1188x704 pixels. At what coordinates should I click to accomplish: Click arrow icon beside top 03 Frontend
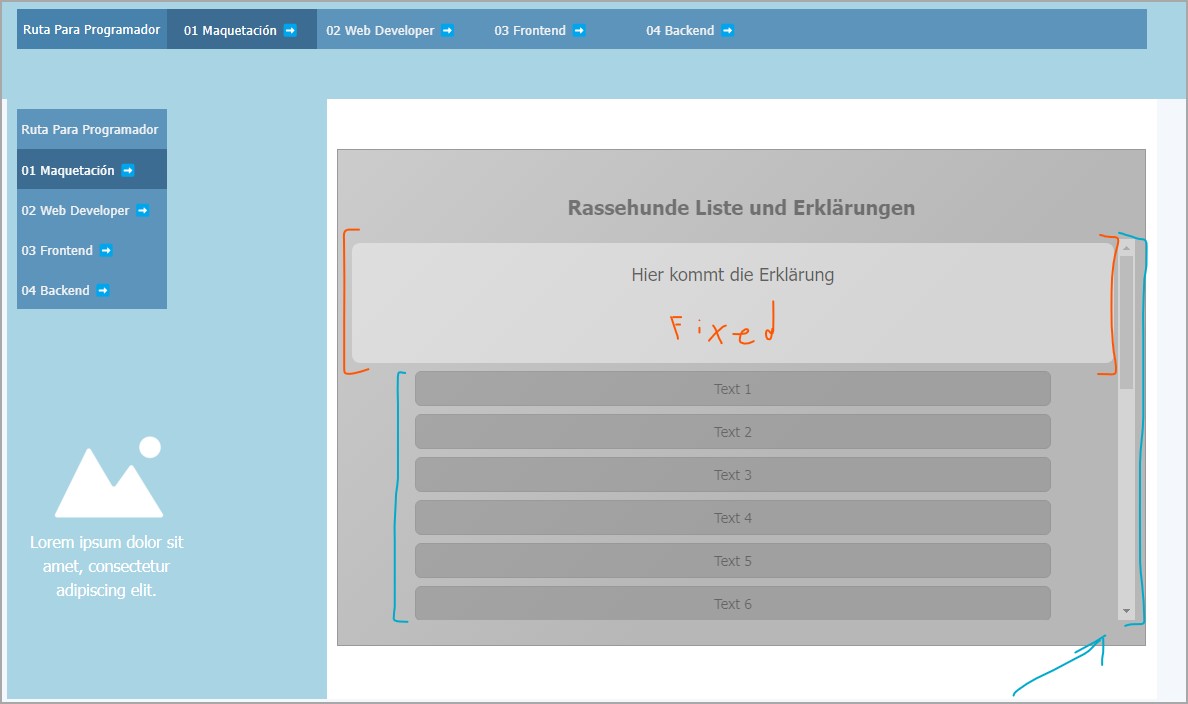tap(579, 31)
